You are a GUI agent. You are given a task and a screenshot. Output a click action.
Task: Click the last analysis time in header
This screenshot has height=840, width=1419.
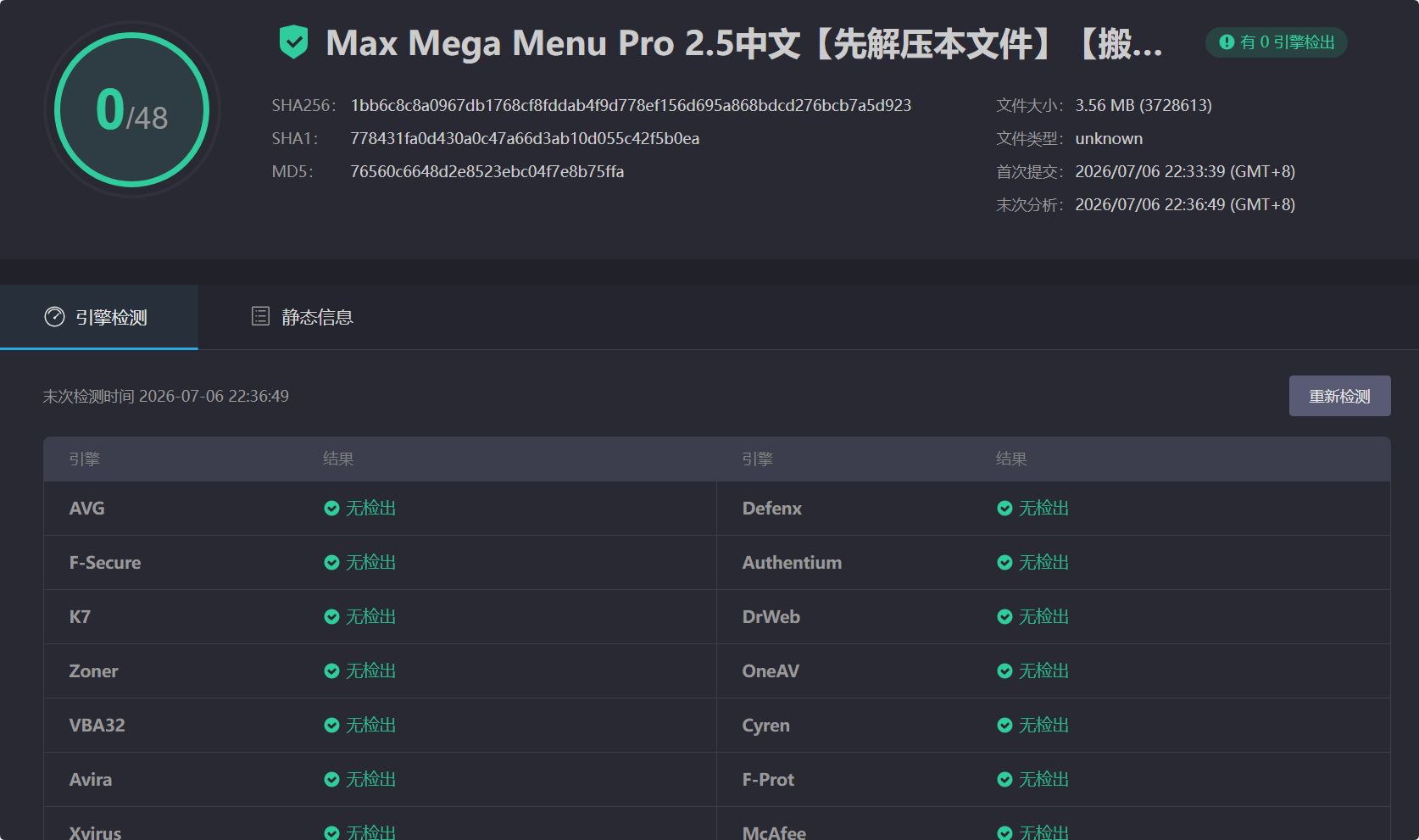coord(1185,204)
